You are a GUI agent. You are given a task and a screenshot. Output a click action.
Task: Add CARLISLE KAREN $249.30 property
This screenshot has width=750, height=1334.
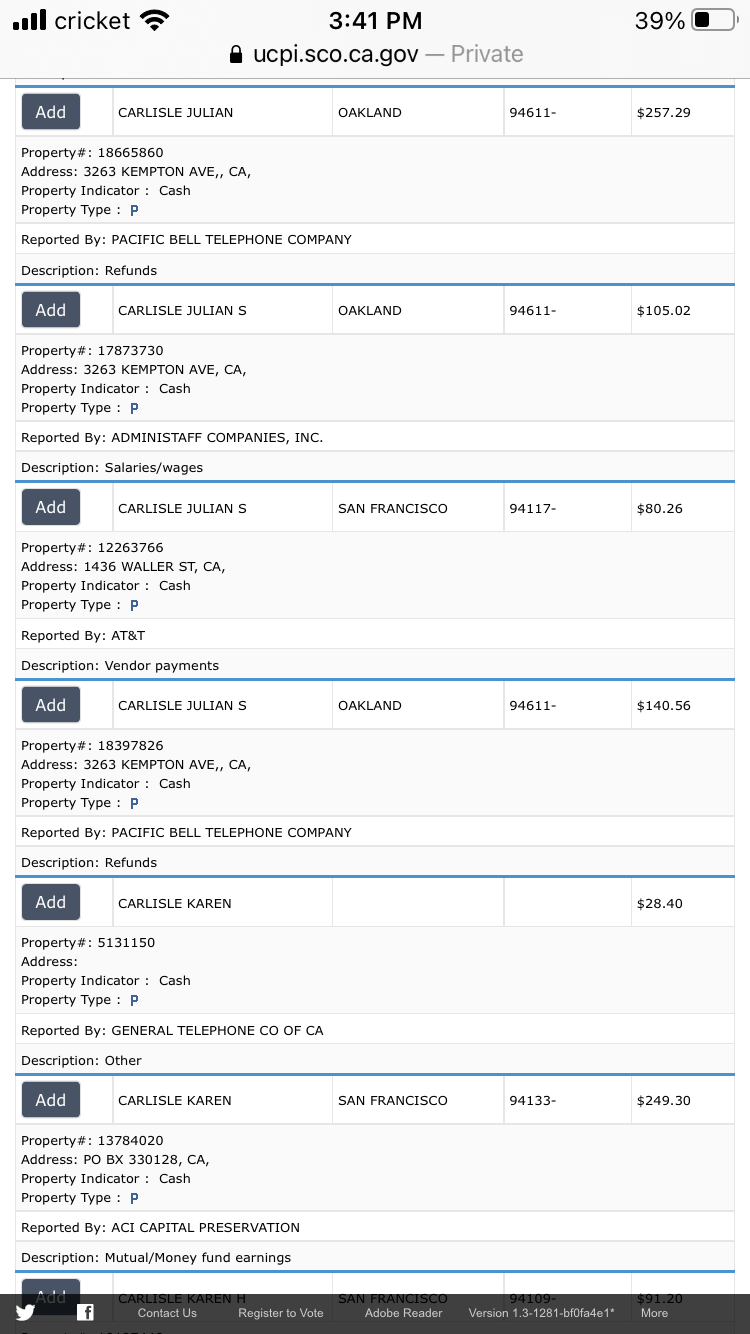tap(51, 1100)
